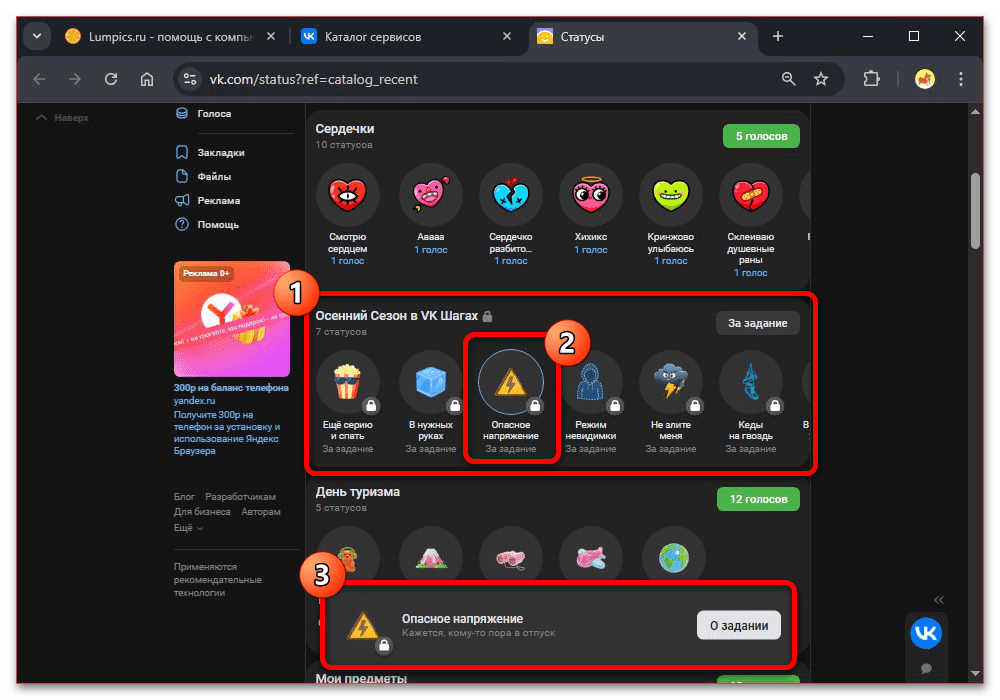This screenshot has height=700, width=1000.
Task: Click the page vertical scrollbar
Action: click(x=975, y=210)
